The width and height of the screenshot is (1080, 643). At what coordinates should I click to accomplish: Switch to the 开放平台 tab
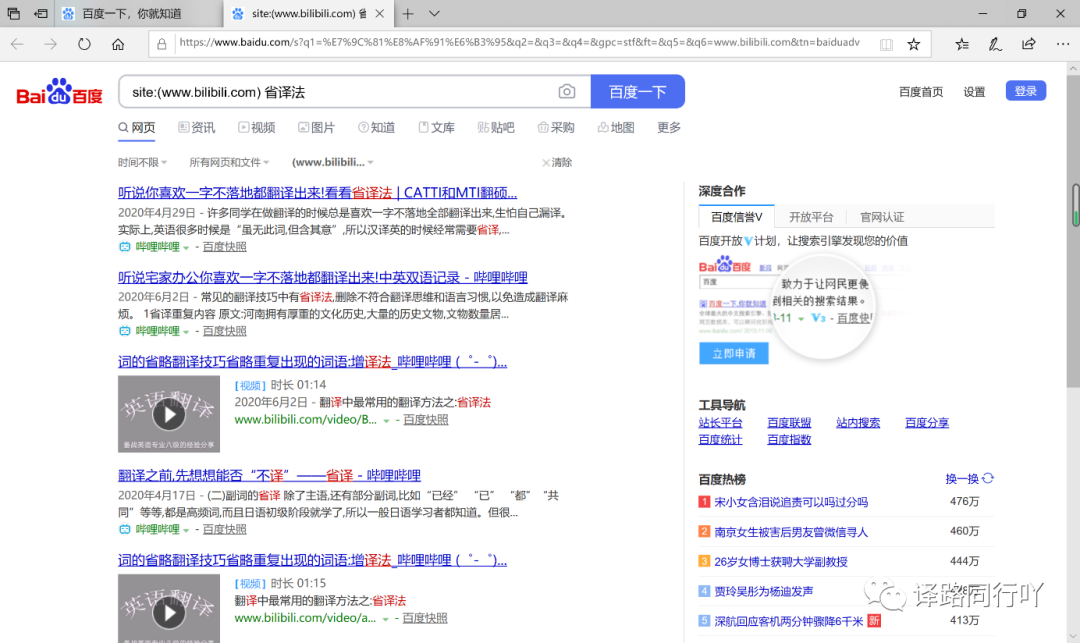click(811, 217)
